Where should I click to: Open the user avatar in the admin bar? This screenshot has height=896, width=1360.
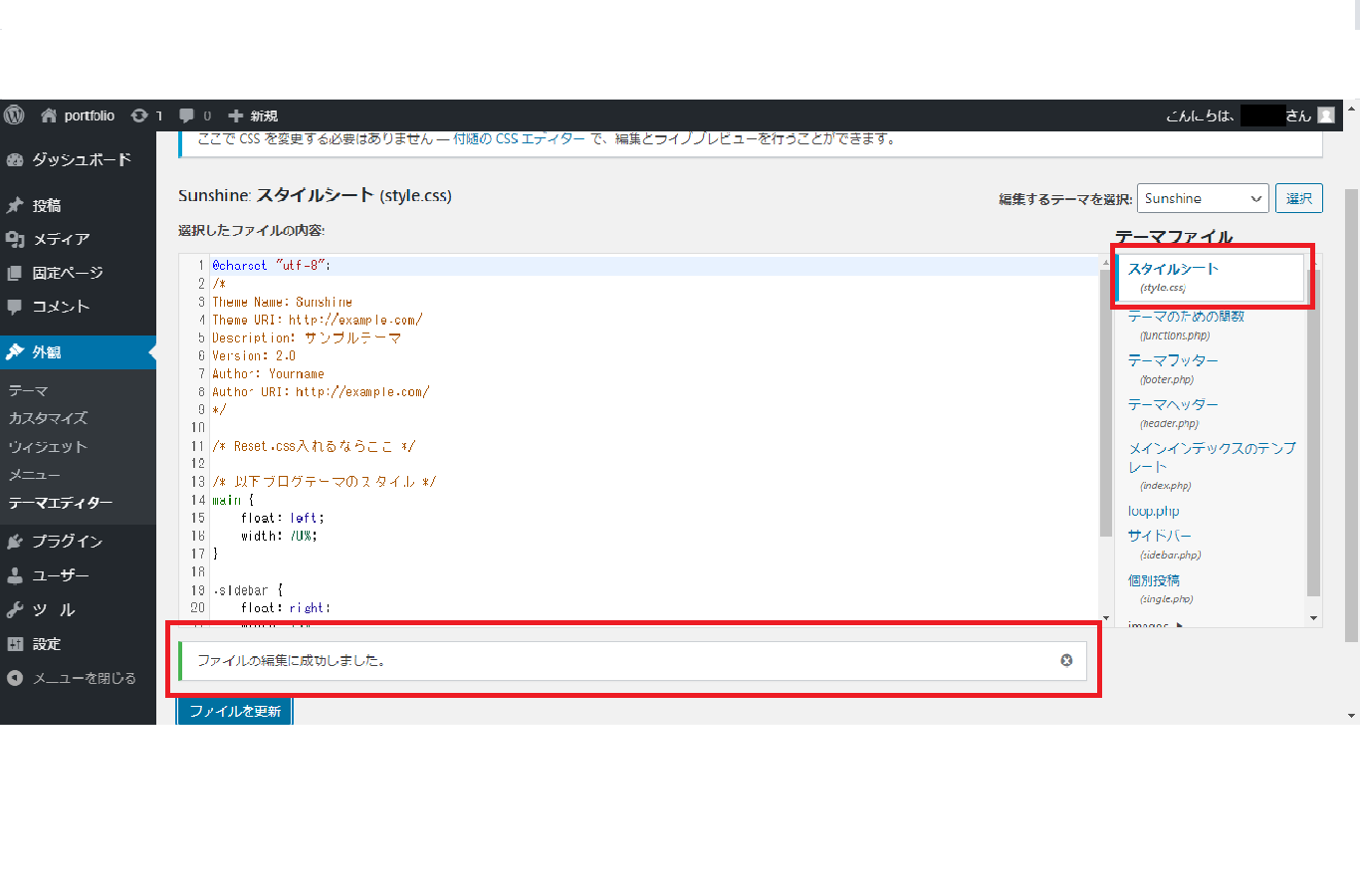pos(1326,115)
